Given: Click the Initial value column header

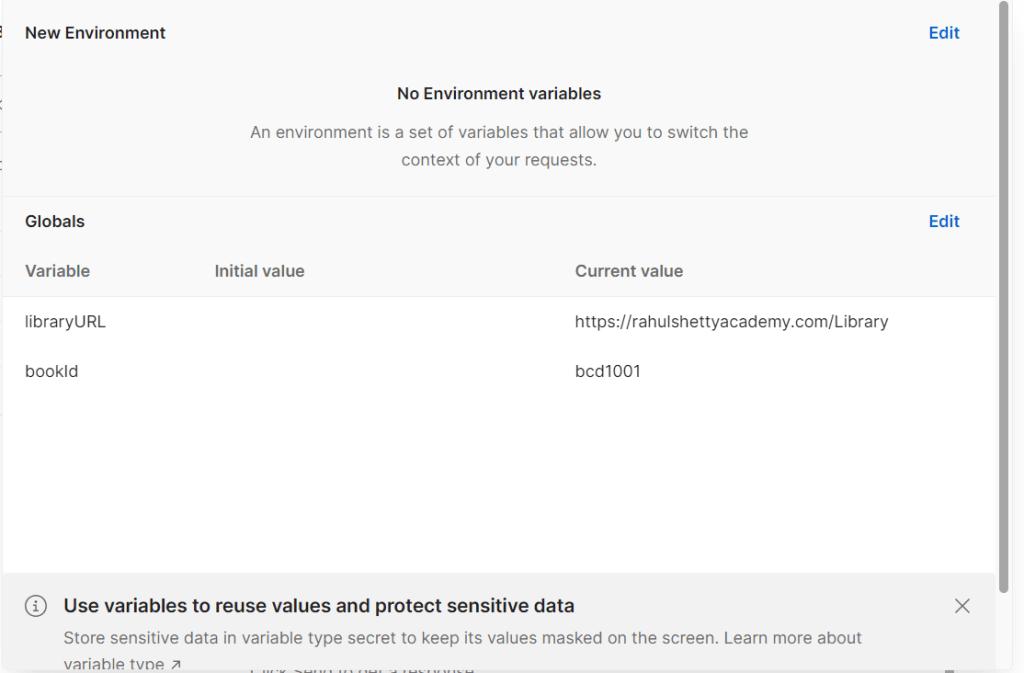Looking at the screenshot, I should 259,271.
